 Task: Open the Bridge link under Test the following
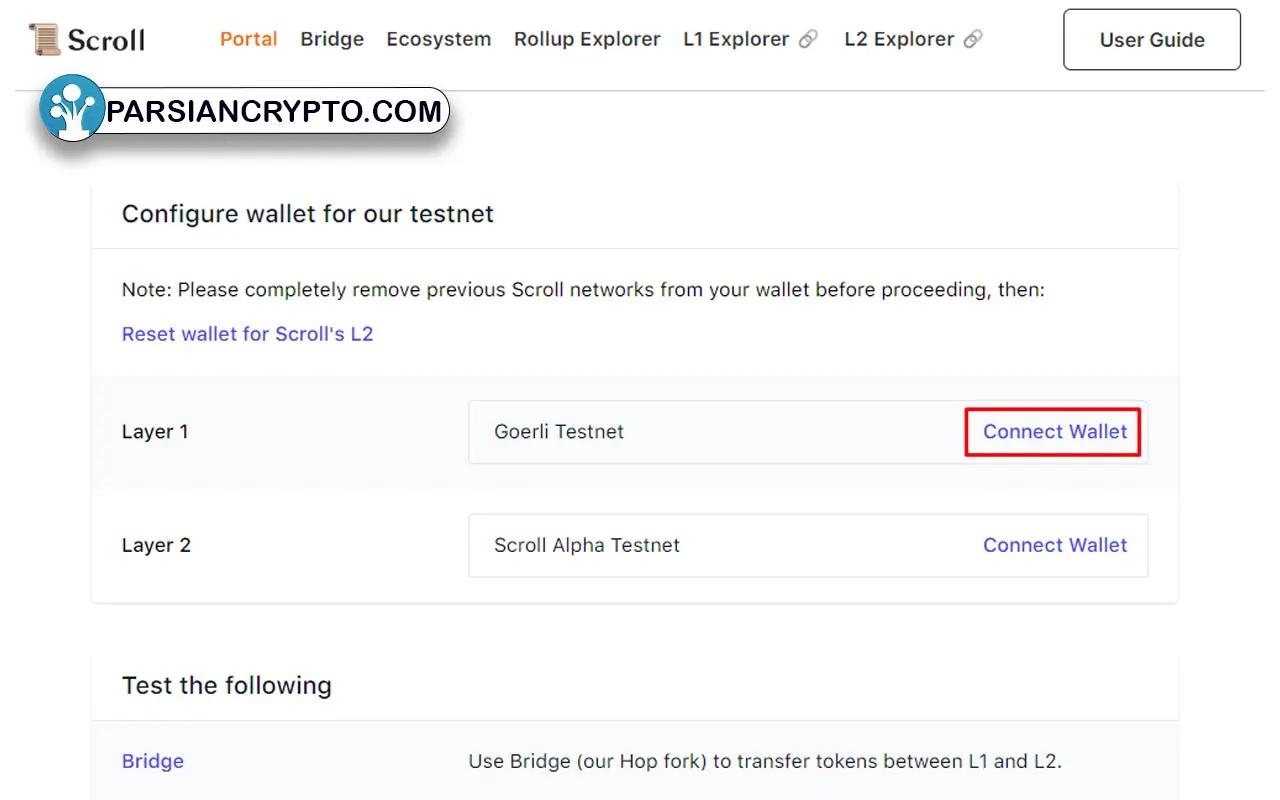[x=153, y=761]
